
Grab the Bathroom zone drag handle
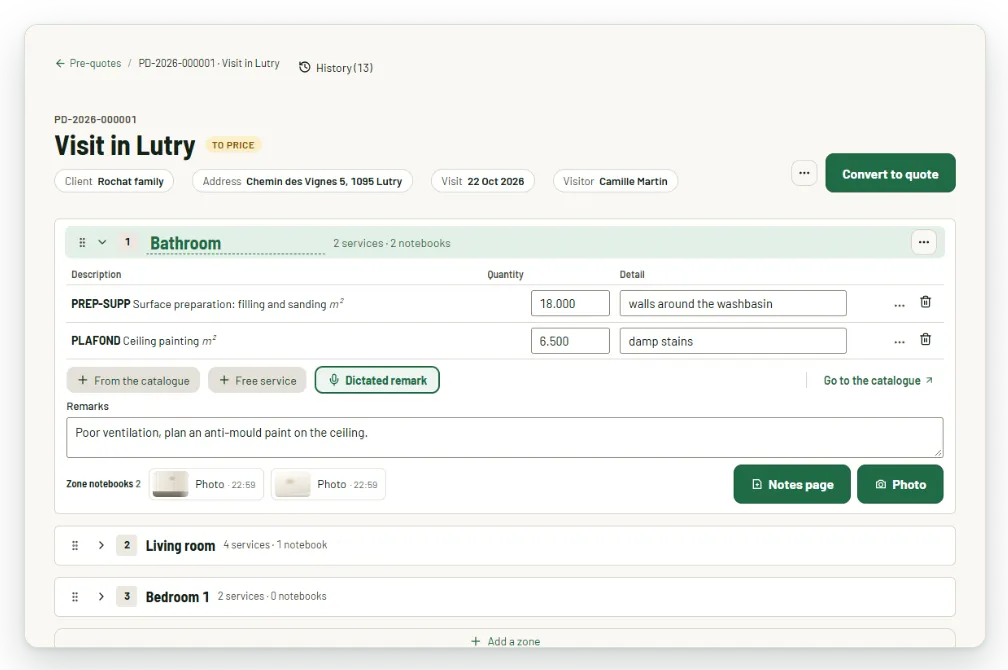82,242
